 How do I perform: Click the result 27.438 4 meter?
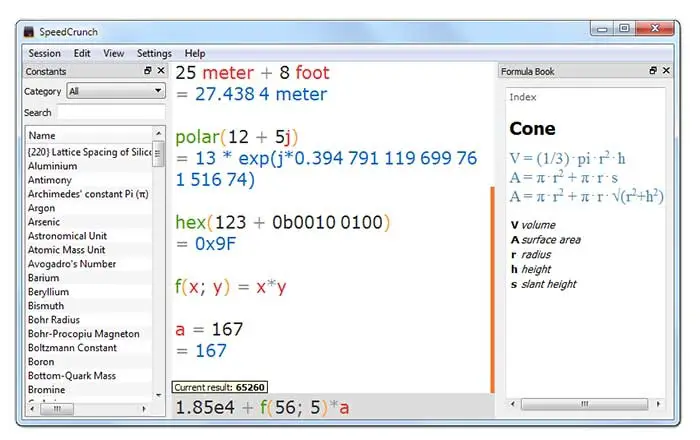[261, 94]
